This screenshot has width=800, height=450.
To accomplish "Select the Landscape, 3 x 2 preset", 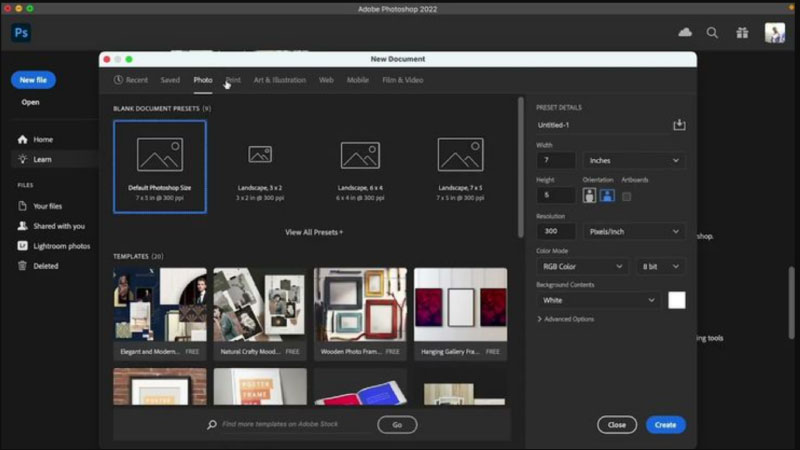I will [260, 167].
